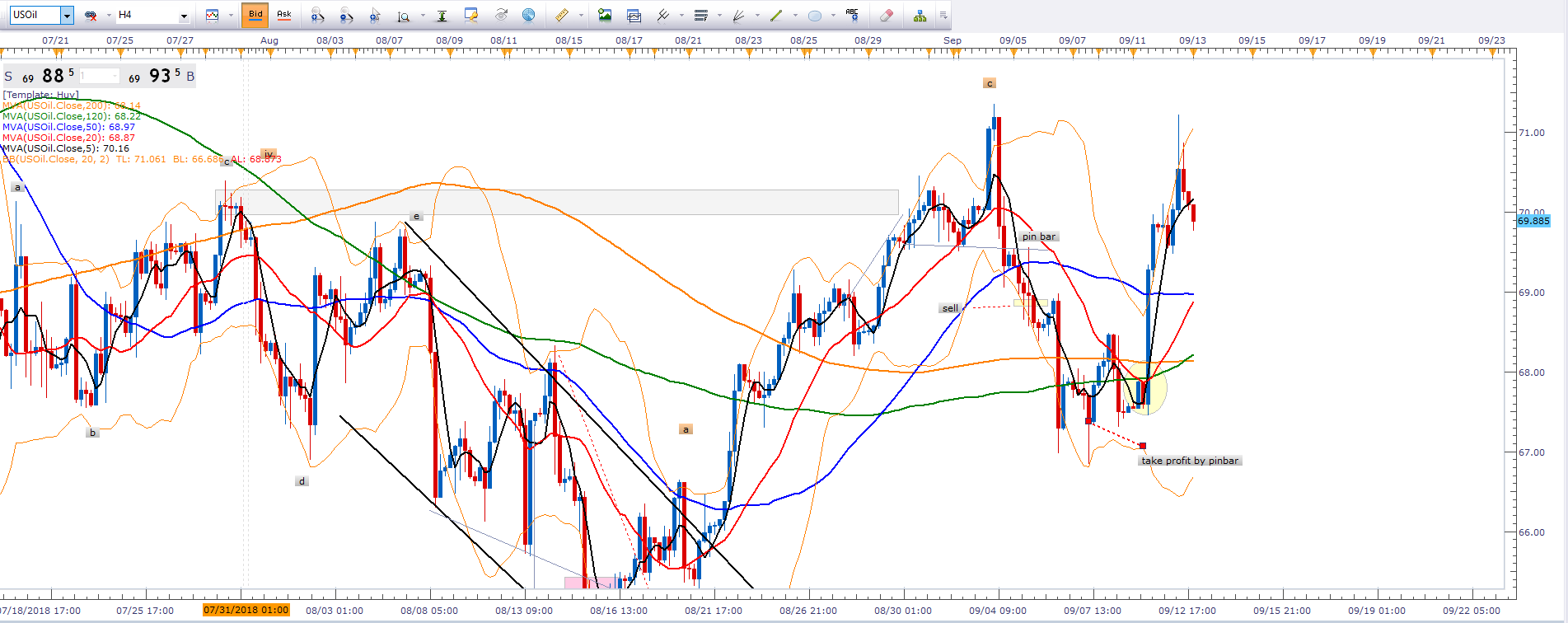Image resolution: width=1568 pixels, height=623 pixels.
Task: Click the B buy price 69.935 button
Action: [x=161, y=76]
